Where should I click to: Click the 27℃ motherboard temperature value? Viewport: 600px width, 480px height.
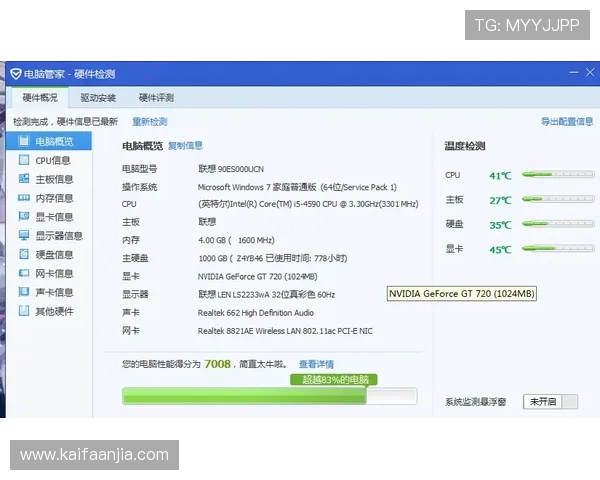tap(500, 200)
